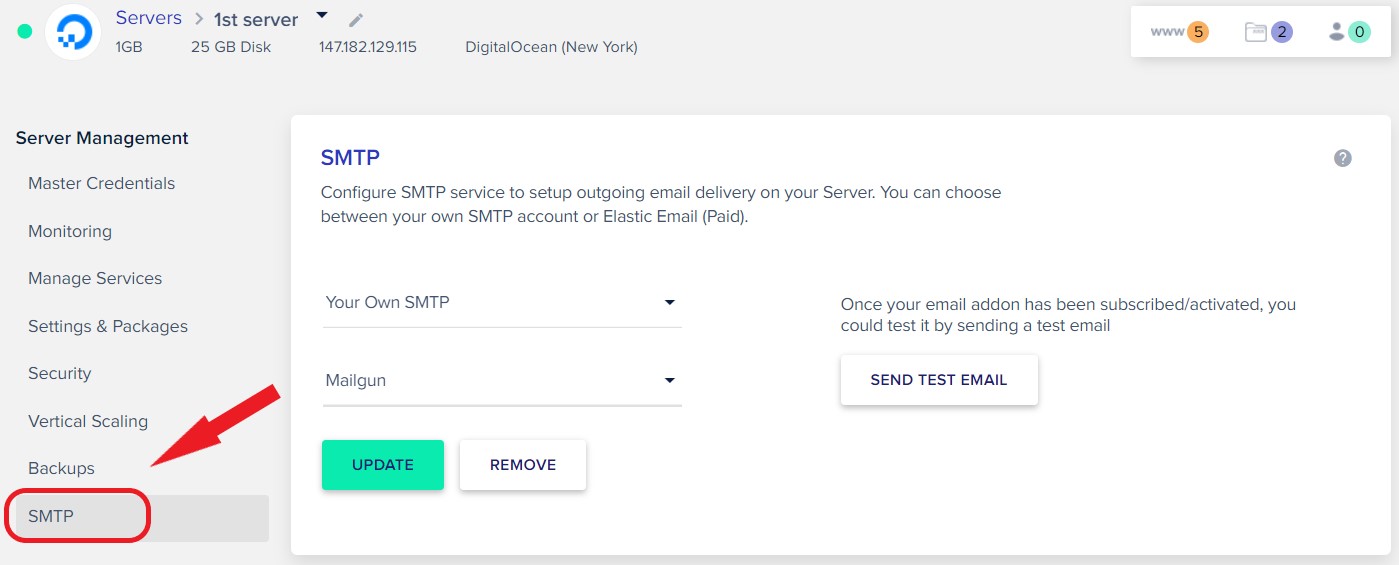This screenshot has height=565, width=1399.
Task: Open Backups in Server Management
Action: click(62, 468)
